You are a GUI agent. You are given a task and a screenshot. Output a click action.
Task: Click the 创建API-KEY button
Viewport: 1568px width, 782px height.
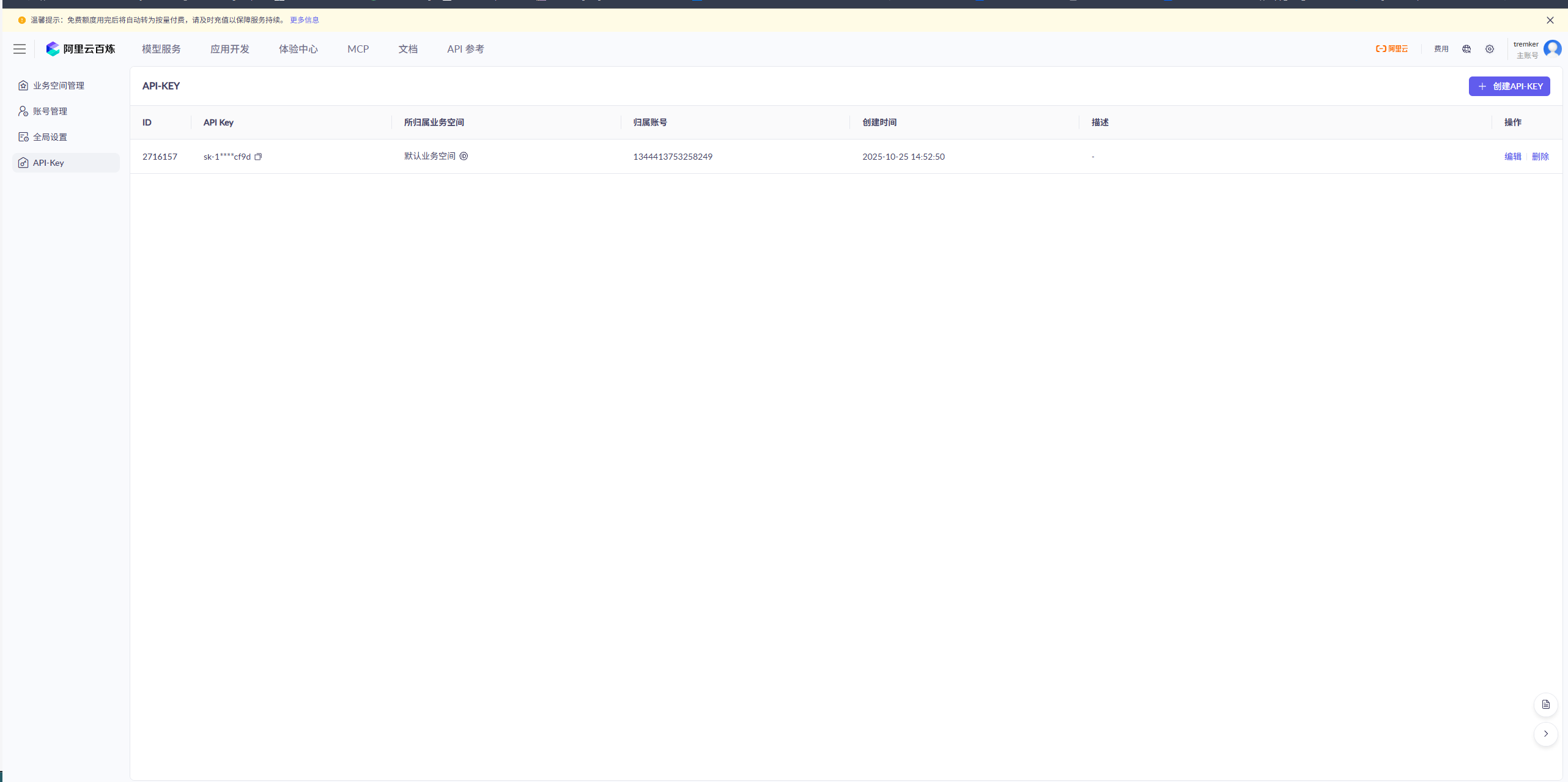pos(1509,86)
